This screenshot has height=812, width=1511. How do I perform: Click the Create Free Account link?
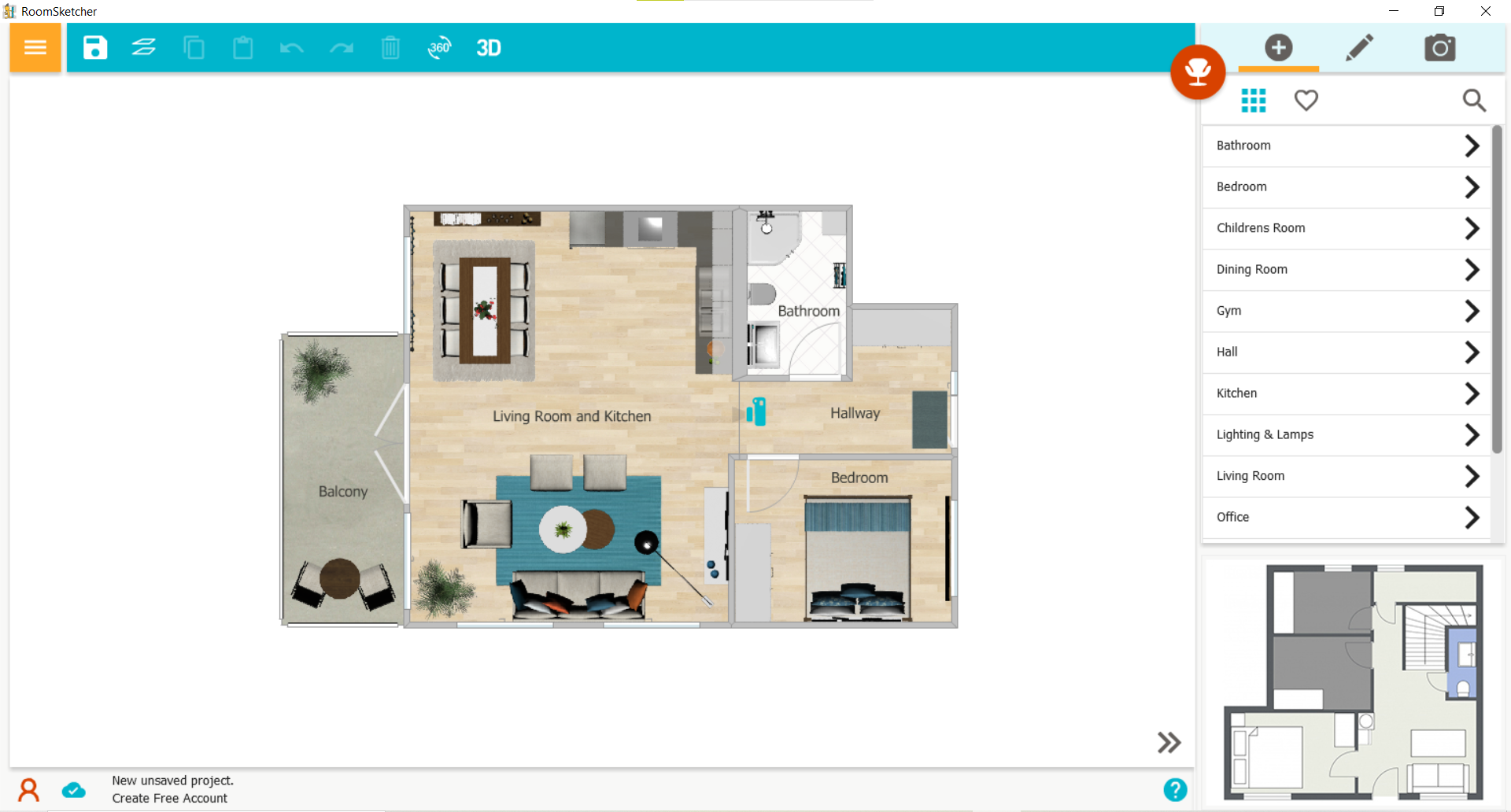click(x=170, y=798)
